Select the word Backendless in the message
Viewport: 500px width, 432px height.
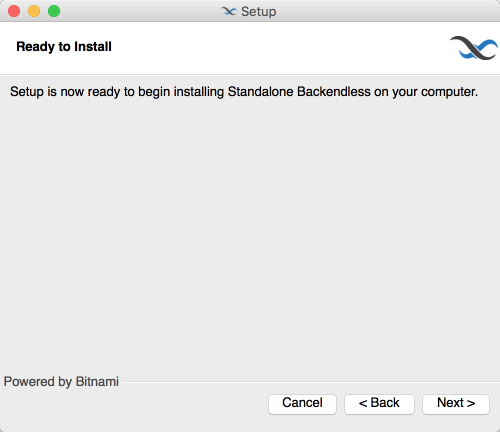tap(334, 91)
